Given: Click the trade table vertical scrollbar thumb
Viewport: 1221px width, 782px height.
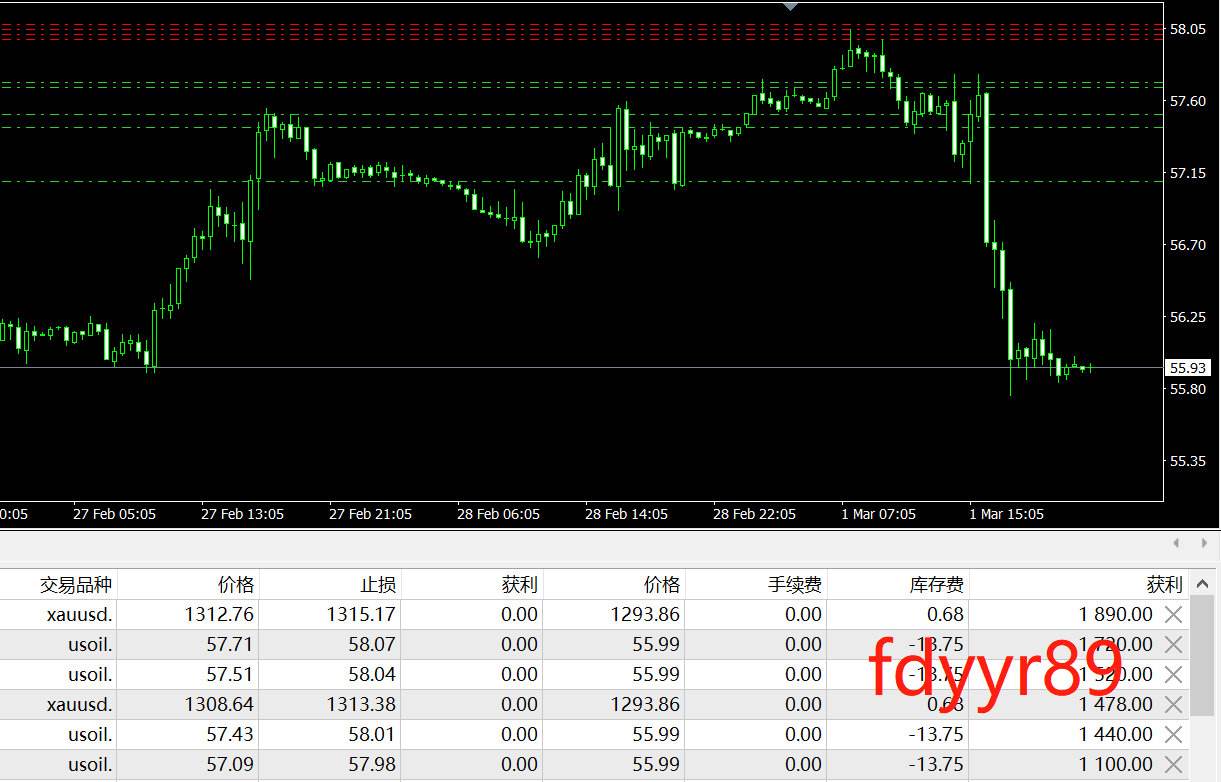Looking at the screenshot, I should [1204, 655].
